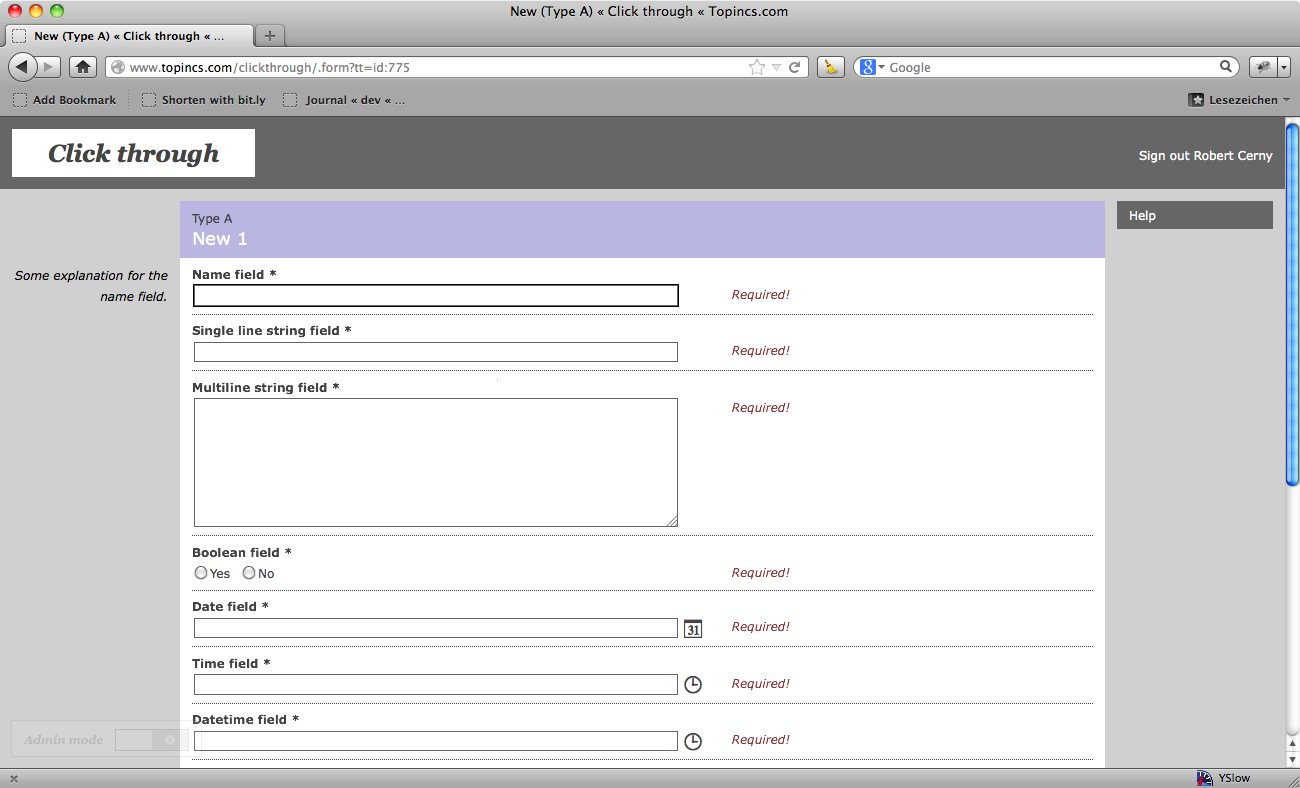Open the Time field clock picker
1300x788 pixels.
tap(693, 685)
